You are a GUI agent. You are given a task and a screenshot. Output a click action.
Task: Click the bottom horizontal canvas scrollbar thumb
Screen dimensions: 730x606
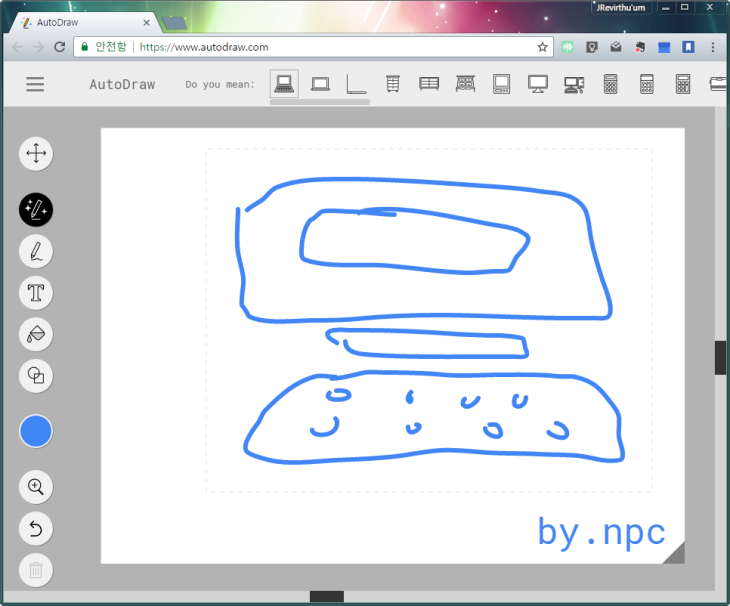[x=327, y=596]
